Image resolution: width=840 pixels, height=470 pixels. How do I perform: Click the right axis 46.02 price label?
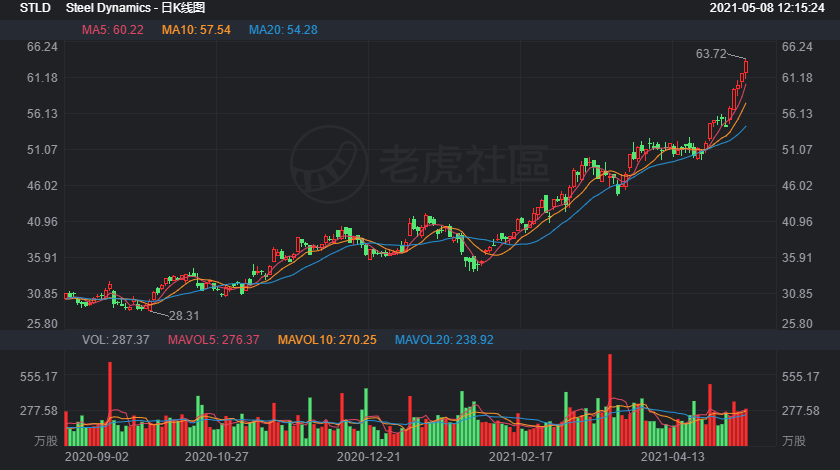coord(797,185)
